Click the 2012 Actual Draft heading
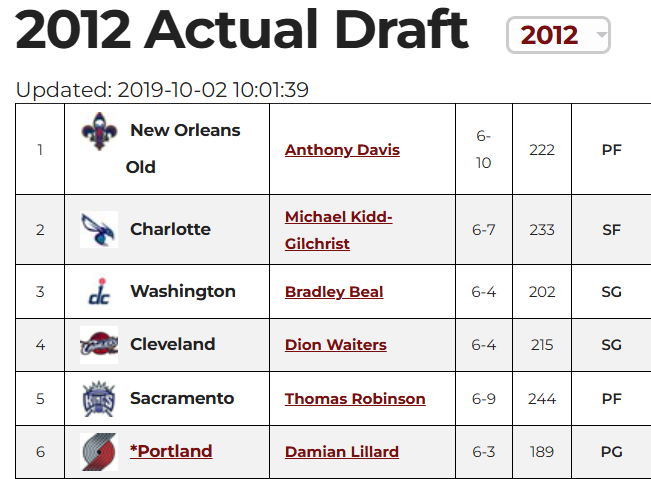Viewport: 651px width, 479px height. coord(242,32)
